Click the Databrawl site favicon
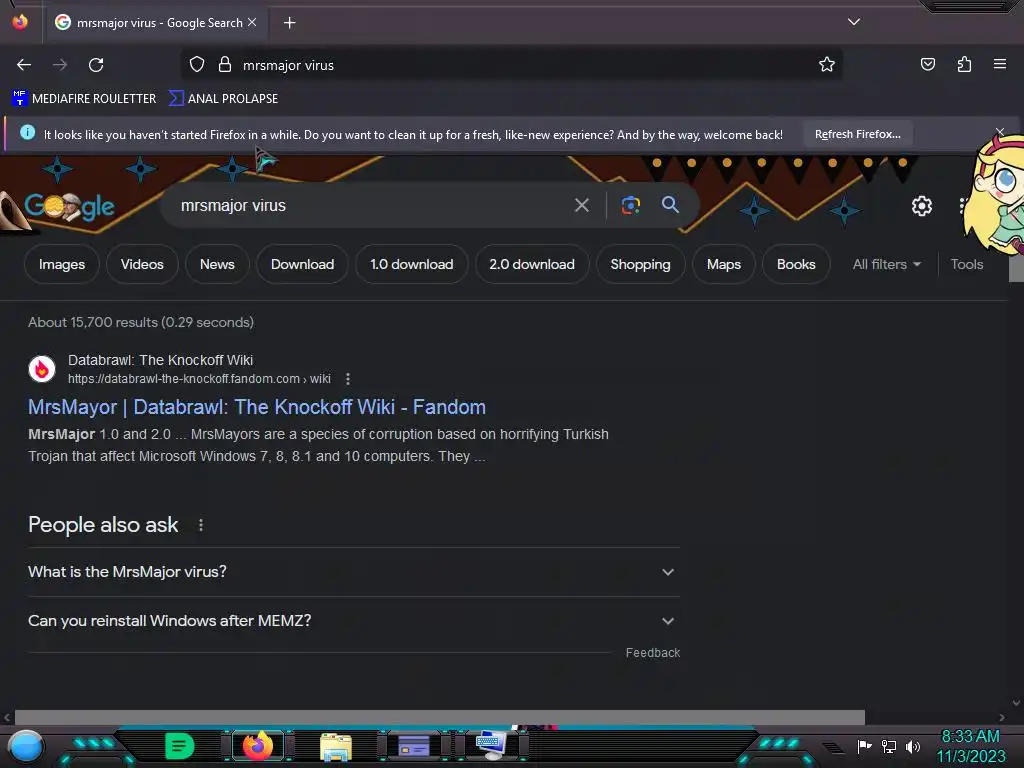Image resolution: width=1024 pixels, height=768 pixels. tap(42, 369)
